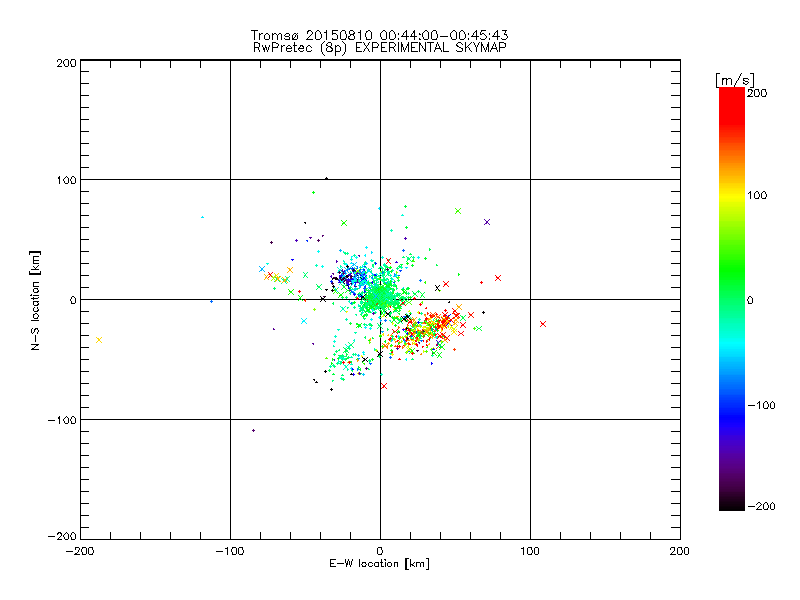
Task: Select the purple dot below the -100 km N-S line
Action: pyautogui.click(x=254, y=431)
